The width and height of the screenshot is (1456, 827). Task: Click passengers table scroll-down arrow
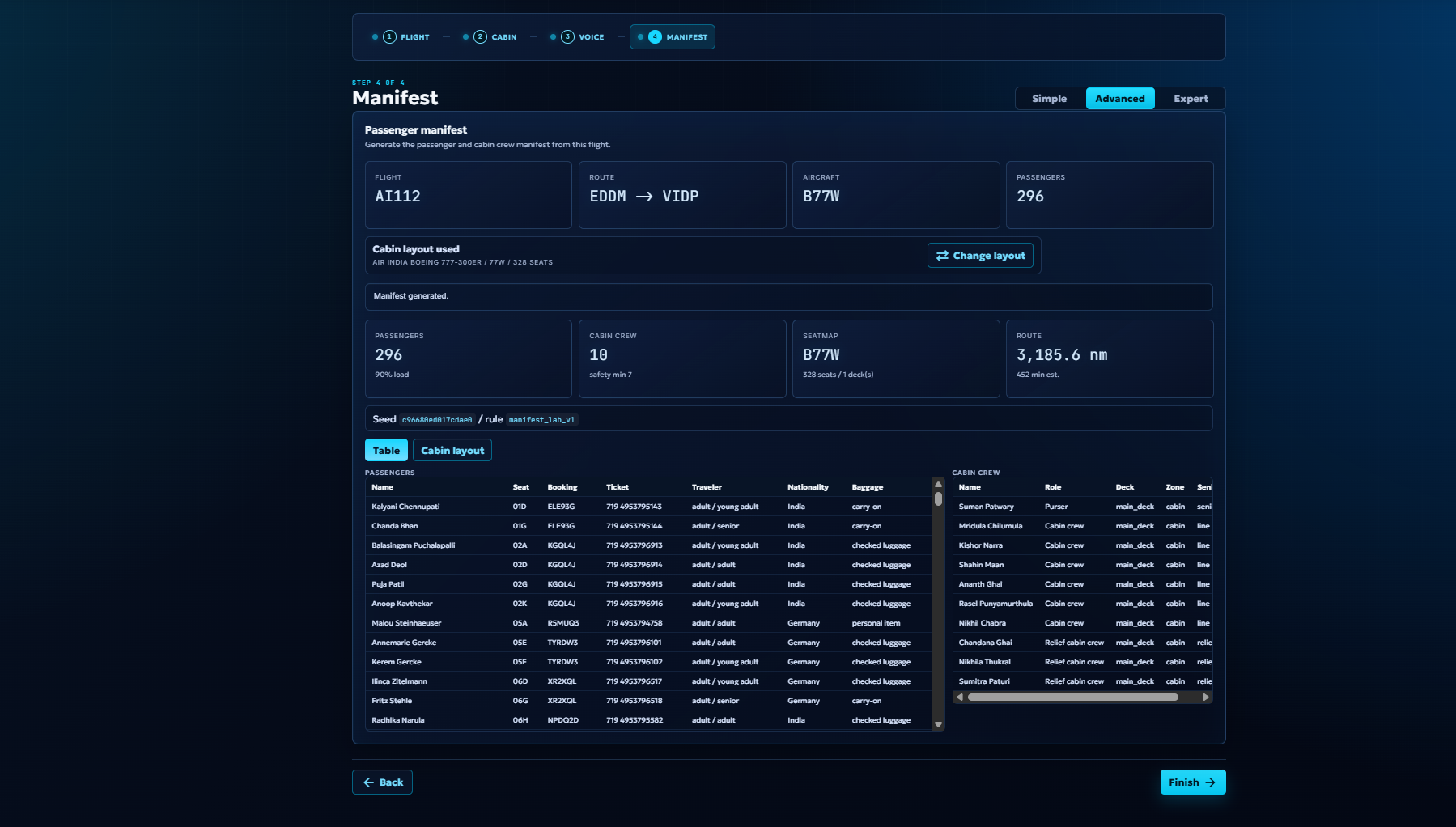(x=938, y=725)
